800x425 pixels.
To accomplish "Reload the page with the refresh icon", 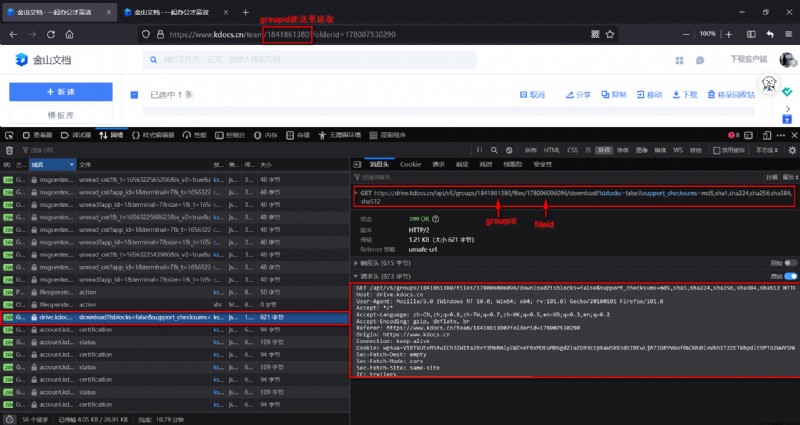I will (51, 35).
